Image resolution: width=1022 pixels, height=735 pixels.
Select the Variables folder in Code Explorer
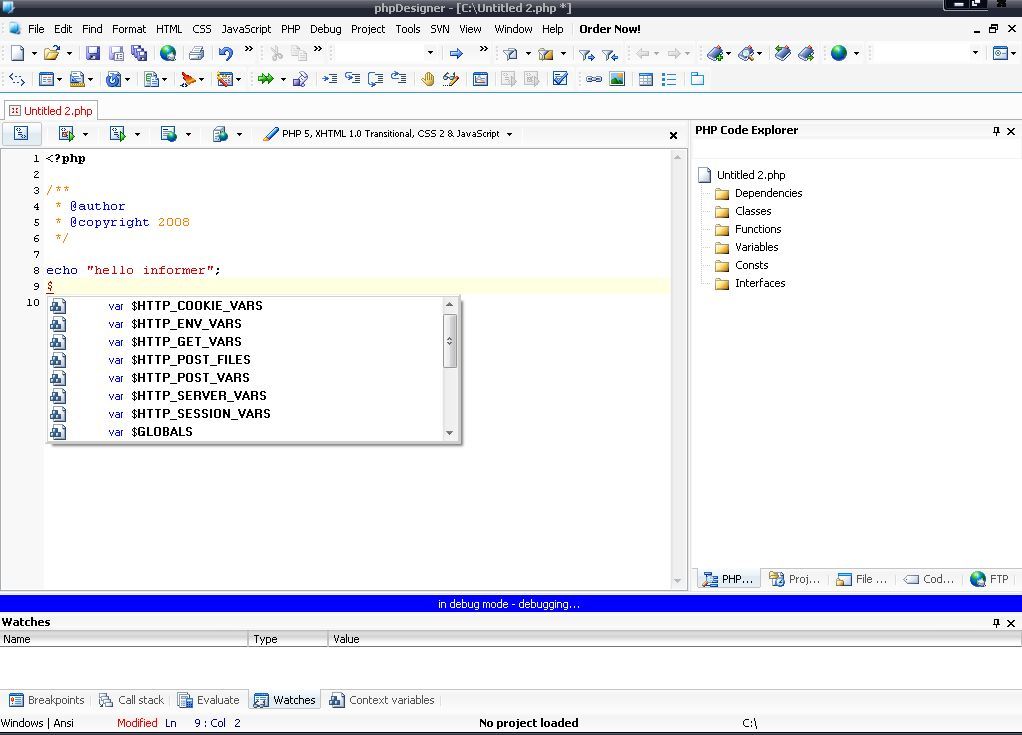(x=746, y=248)
